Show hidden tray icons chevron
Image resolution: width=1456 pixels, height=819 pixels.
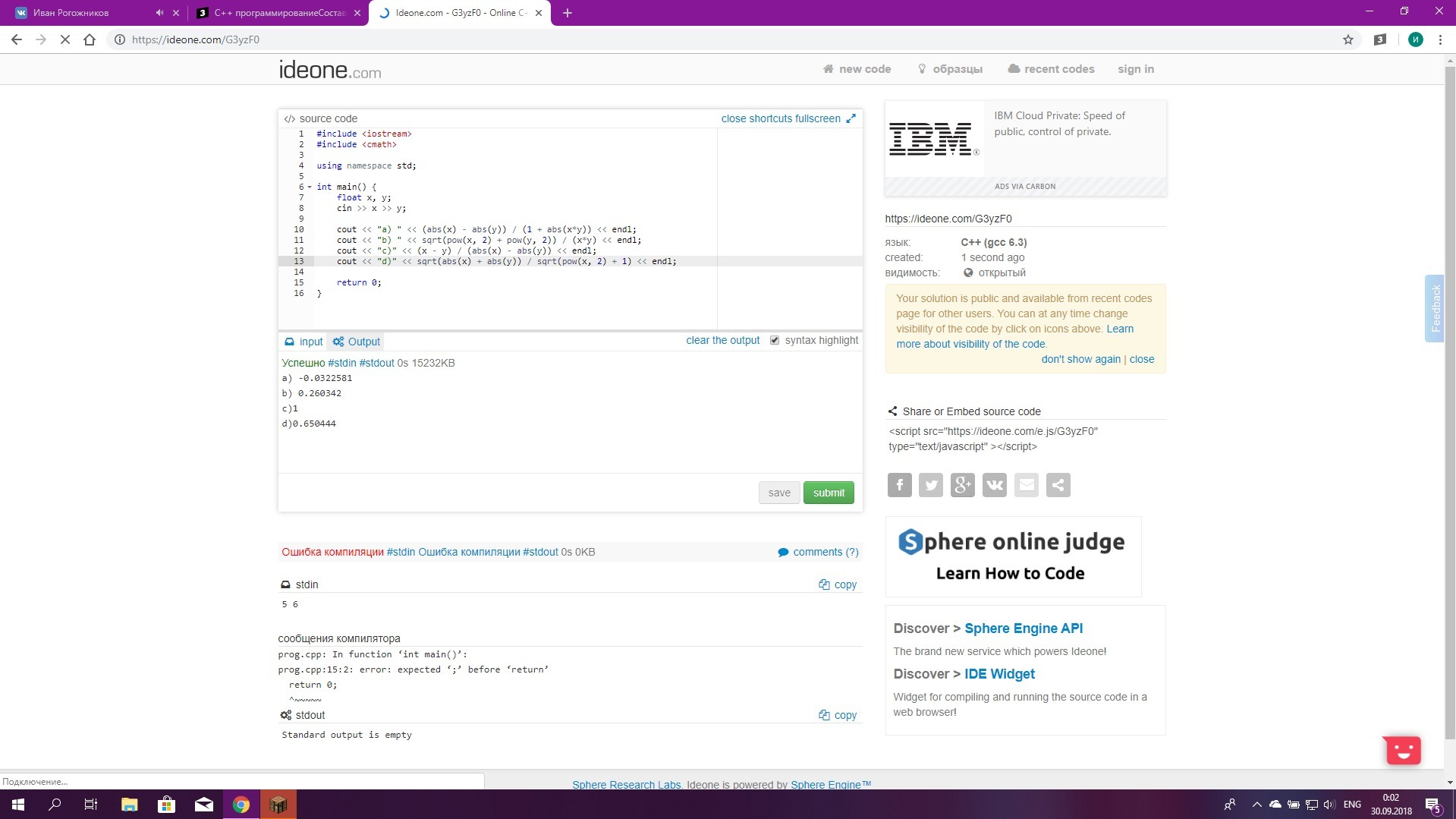coord(1256,805)
